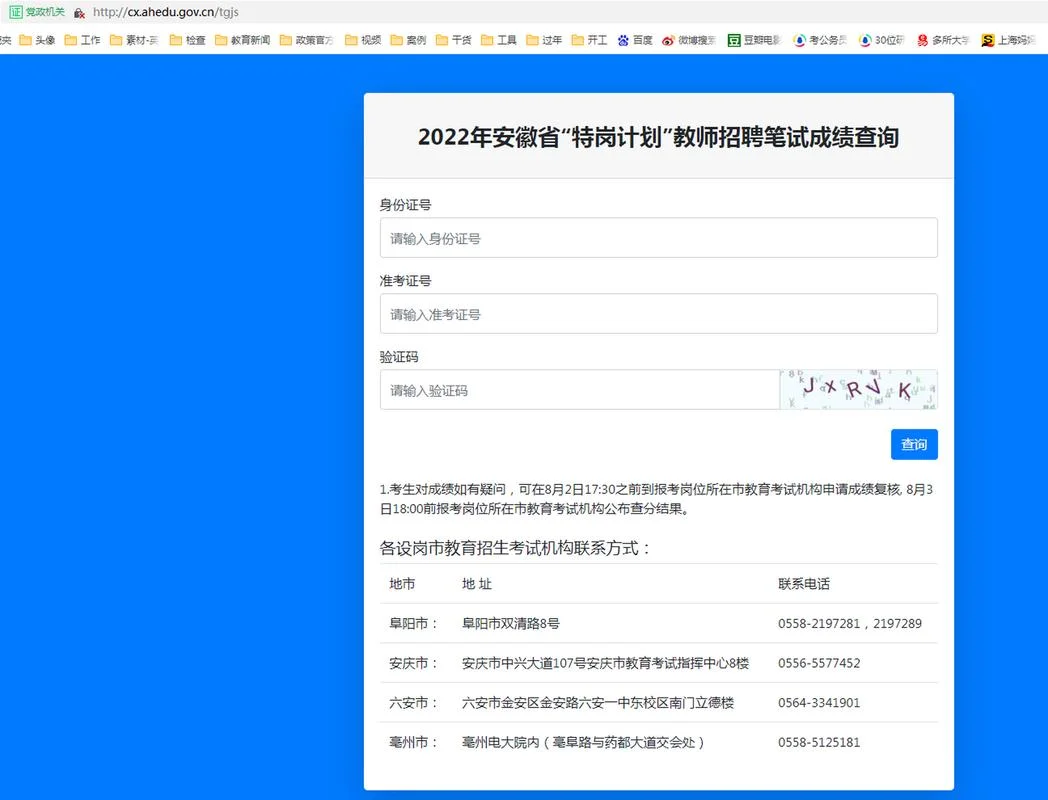Click the 身份证号 field label
Screen dimensions: 1048x800
(x=405, y=205)
